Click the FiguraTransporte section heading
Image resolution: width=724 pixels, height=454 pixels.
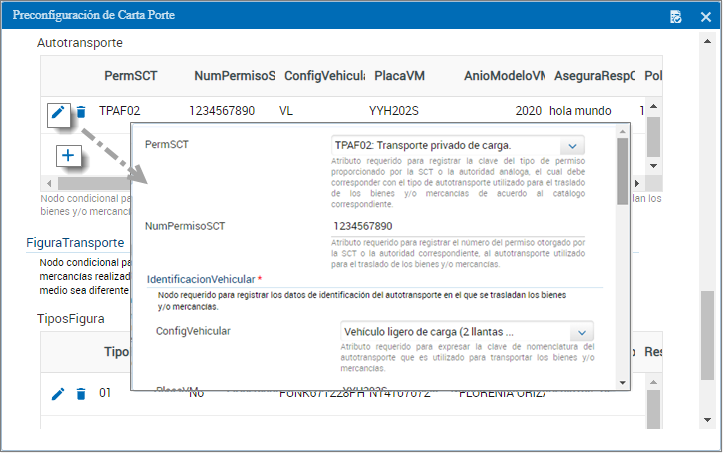click(x=75, y=243)
